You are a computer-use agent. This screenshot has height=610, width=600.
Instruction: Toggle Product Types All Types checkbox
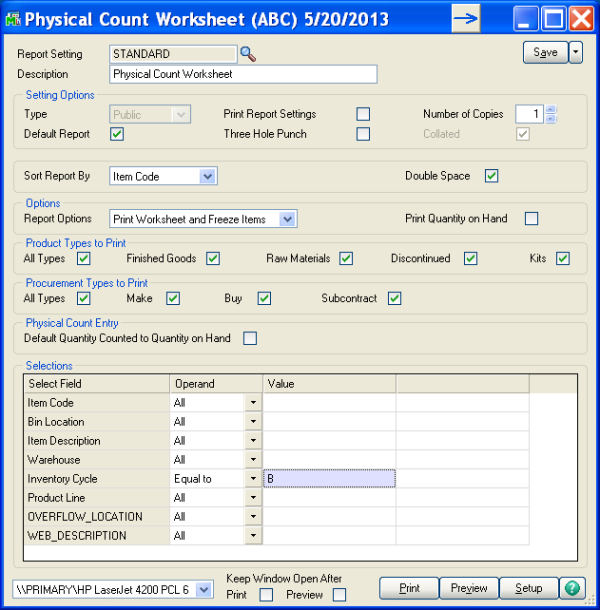[84, 258]
